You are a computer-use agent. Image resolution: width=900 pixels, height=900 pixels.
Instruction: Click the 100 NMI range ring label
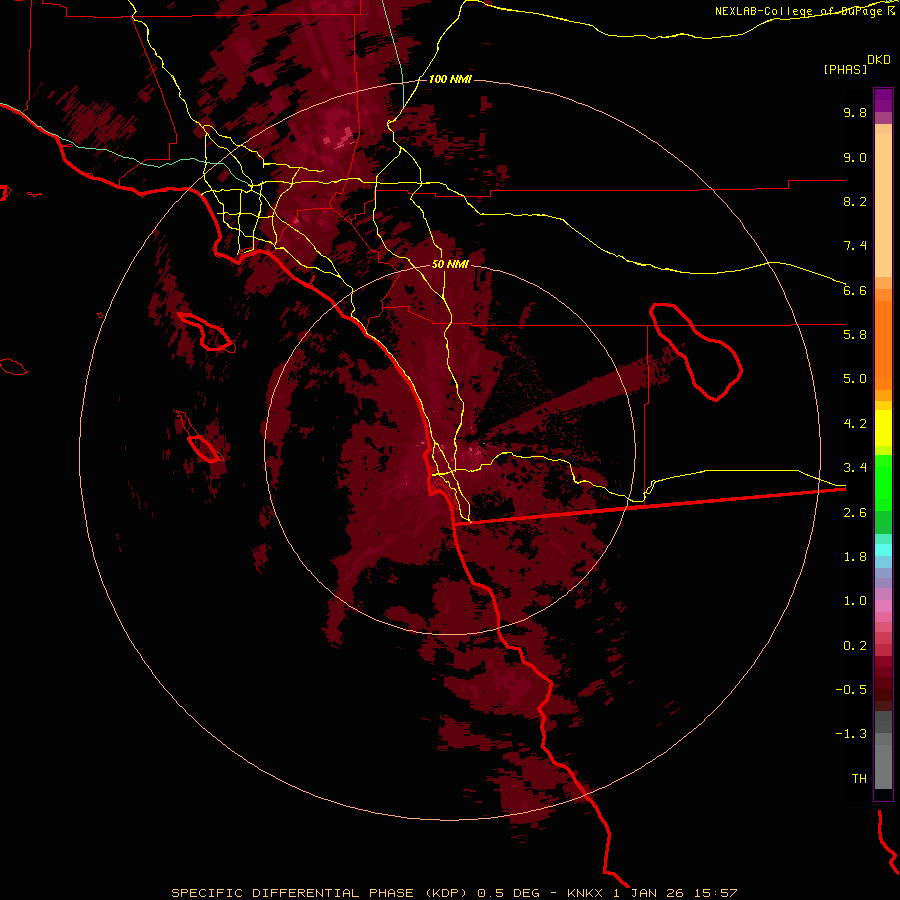[x=450, y=79]
